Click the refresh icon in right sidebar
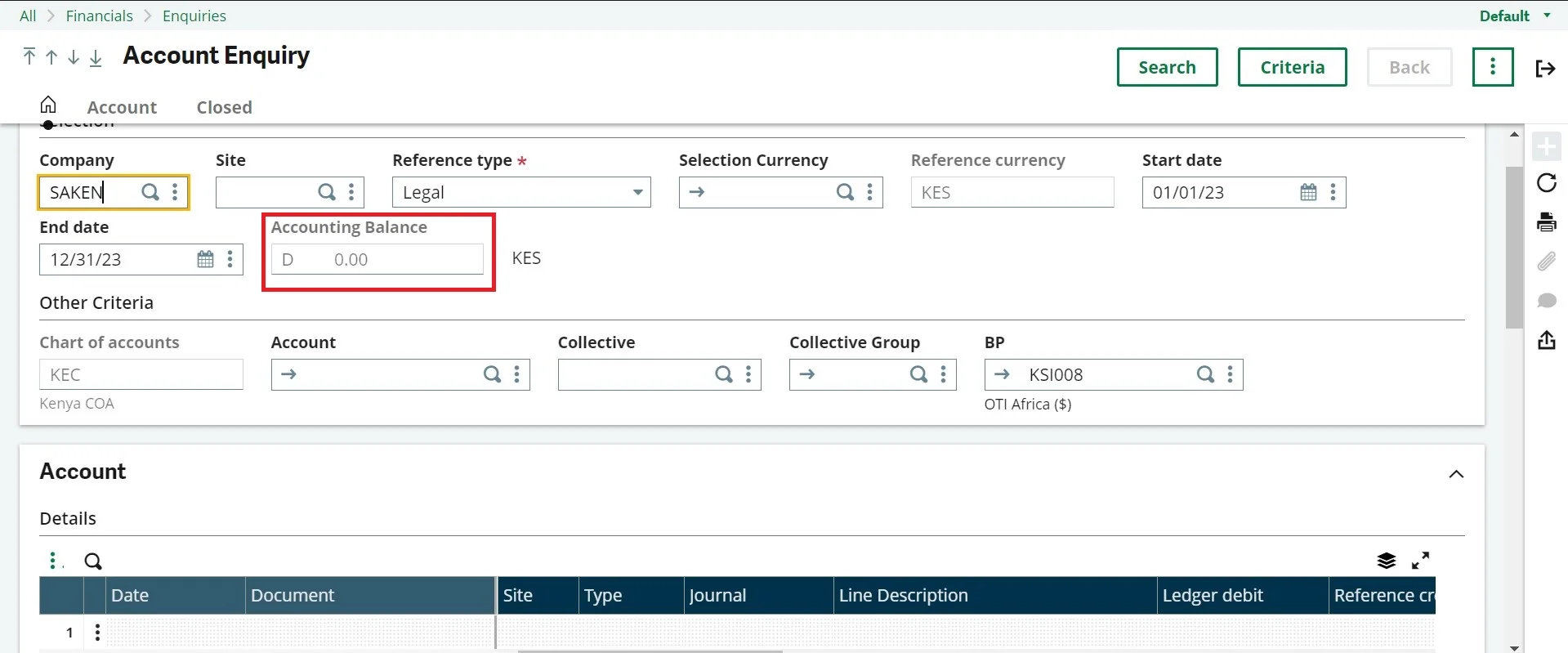 coord(1547,182)
